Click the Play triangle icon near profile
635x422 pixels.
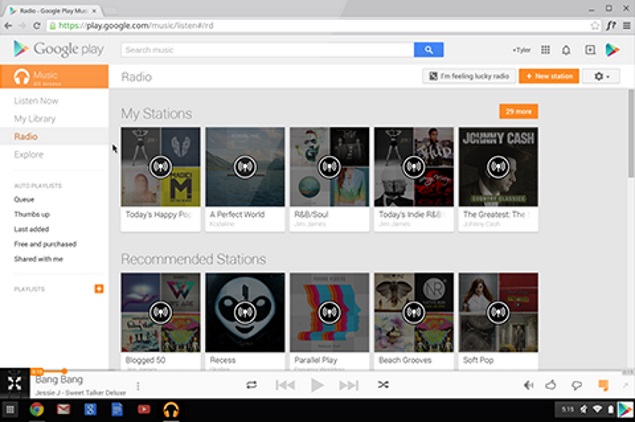[612, 50]
